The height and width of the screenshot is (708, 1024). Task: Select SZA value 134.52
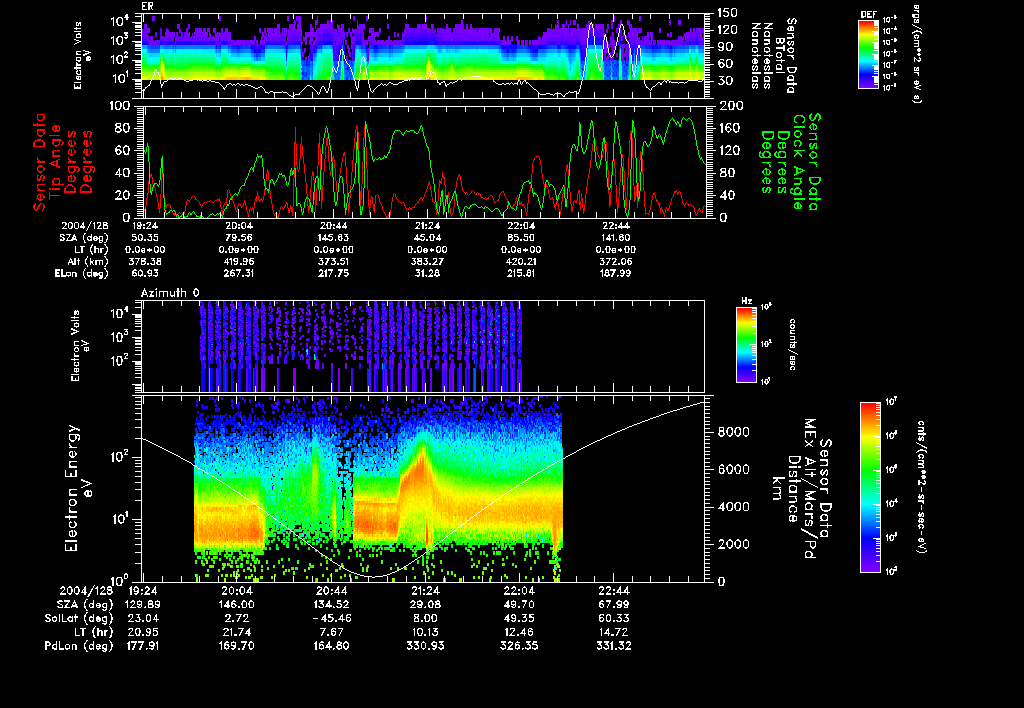click(x=332, y=605)
